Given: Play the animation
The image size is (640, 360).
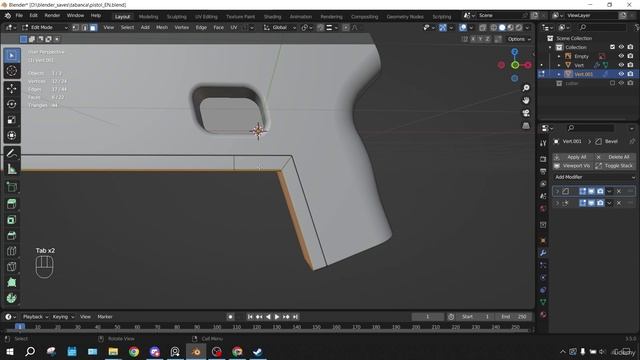Looking at the screenshot, I should pyautogui.click(x=277, y=317).
